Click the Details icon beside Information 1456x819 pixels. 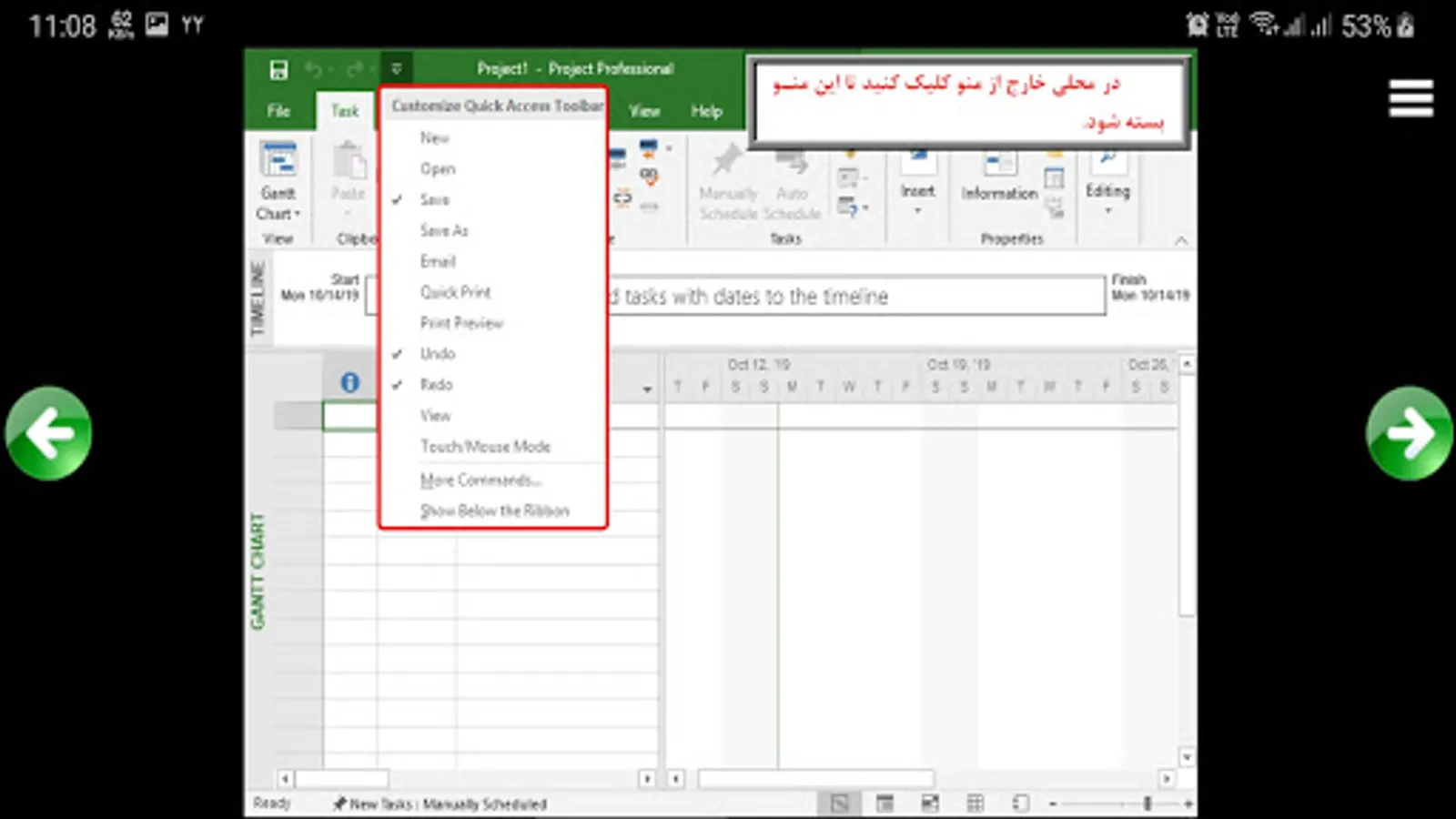click(1054, 178)
